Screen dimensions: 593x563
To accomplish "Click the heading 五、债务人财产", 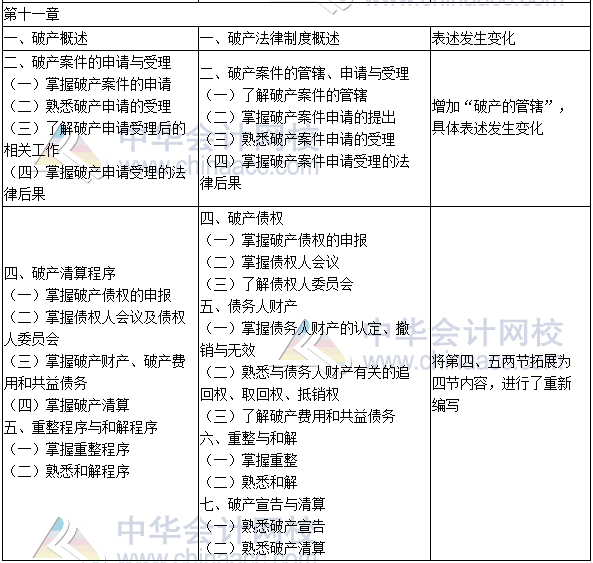I will 249,306.
